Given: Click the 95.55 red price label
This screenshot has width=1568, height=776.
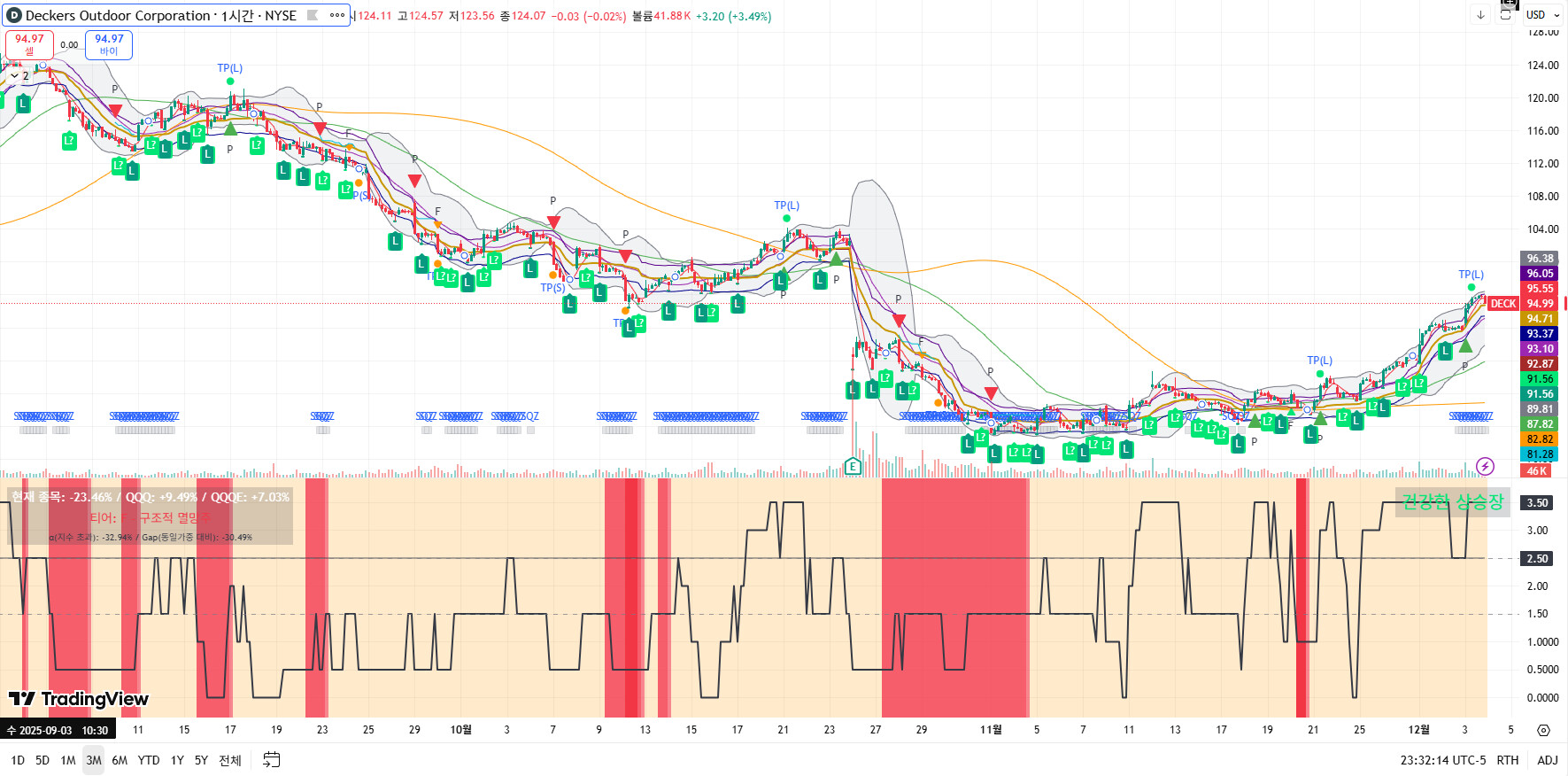Looking at the screenshot, I should [x=1540, y=289].
